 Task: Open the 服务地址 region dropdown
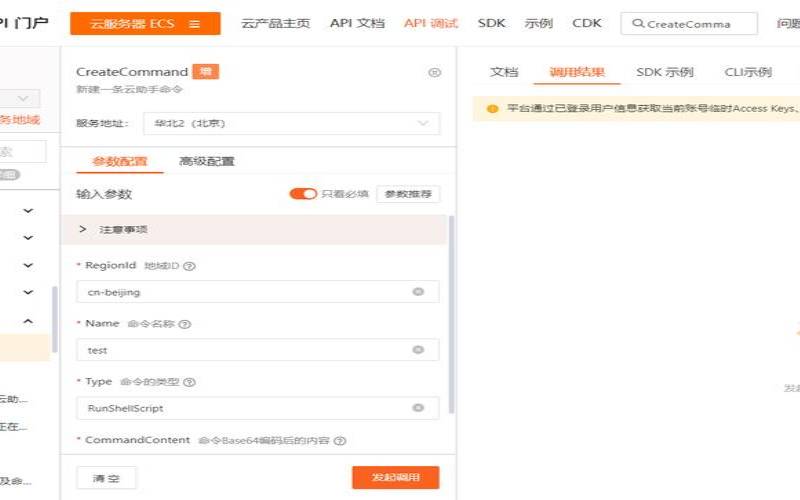(x=291, y=123)
